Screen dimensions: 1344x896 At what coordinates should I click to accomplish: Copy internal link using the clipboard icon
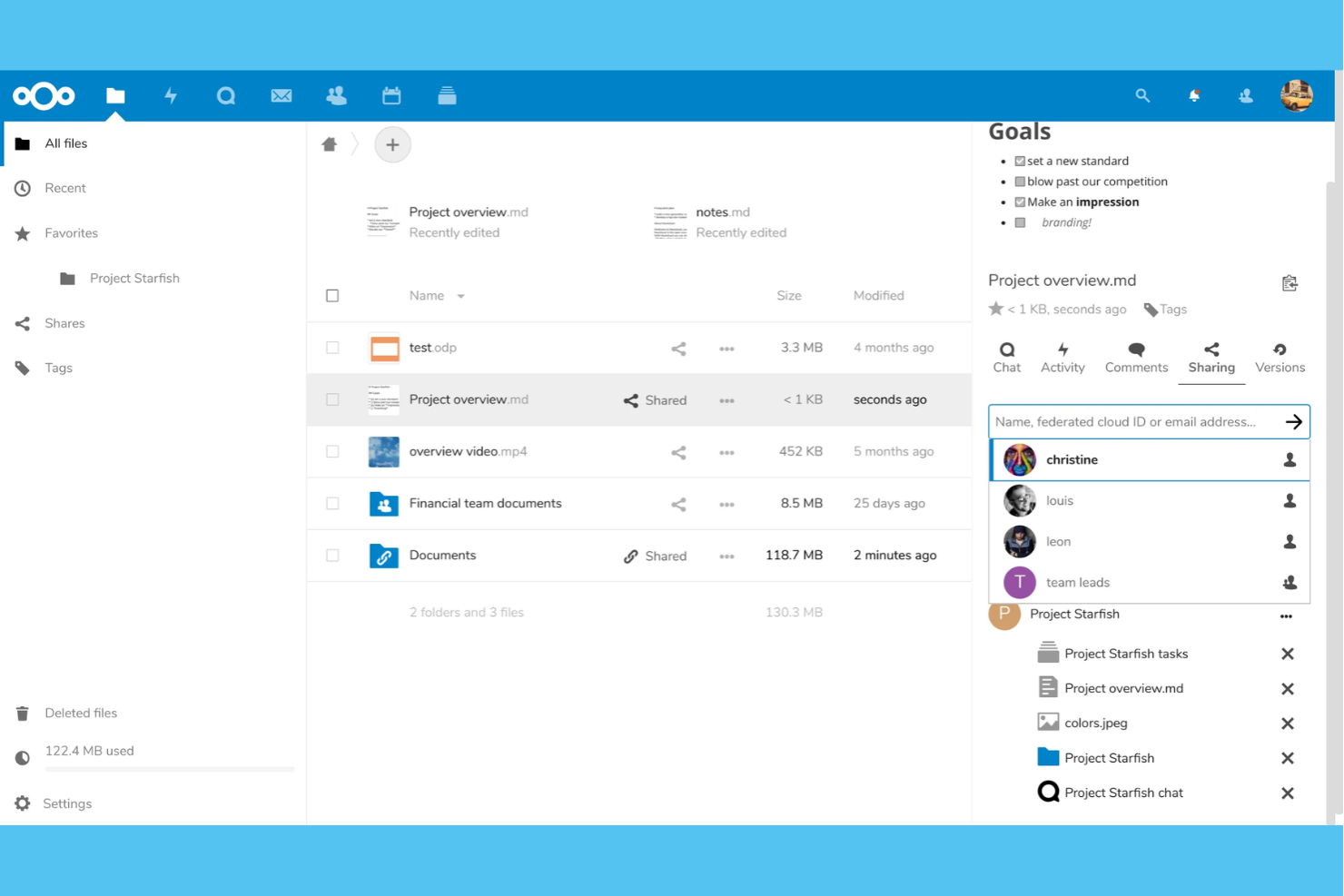[x=1290, y=282]
